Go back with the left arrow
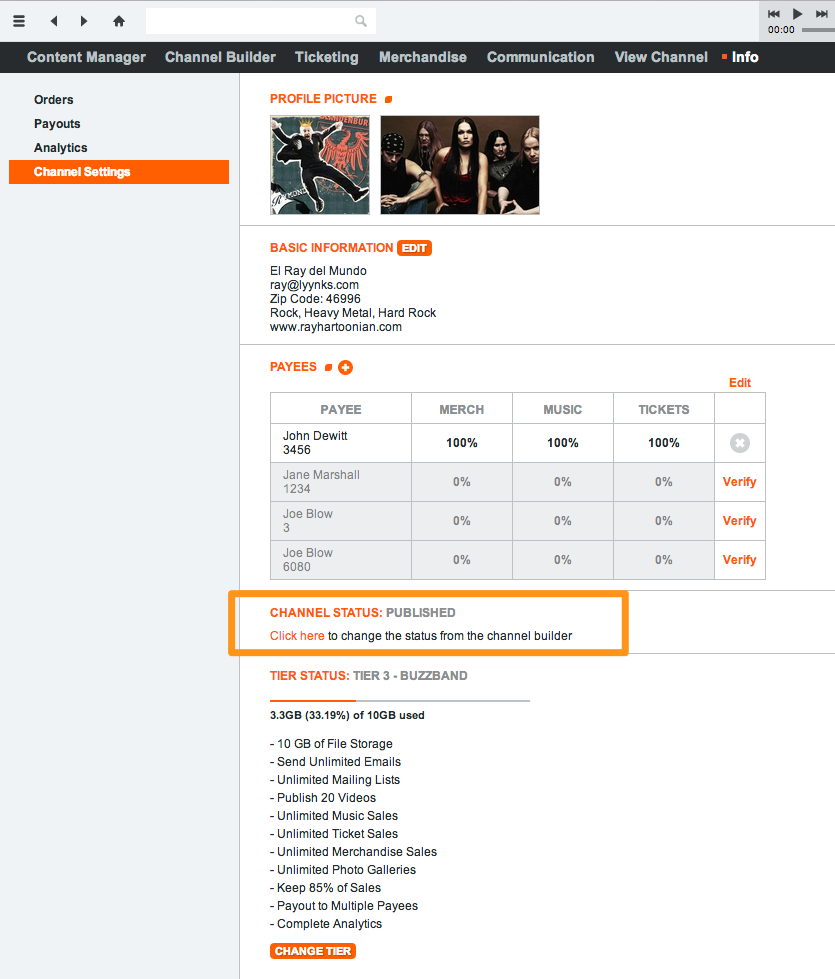835x979 pixels. (54, 21)
